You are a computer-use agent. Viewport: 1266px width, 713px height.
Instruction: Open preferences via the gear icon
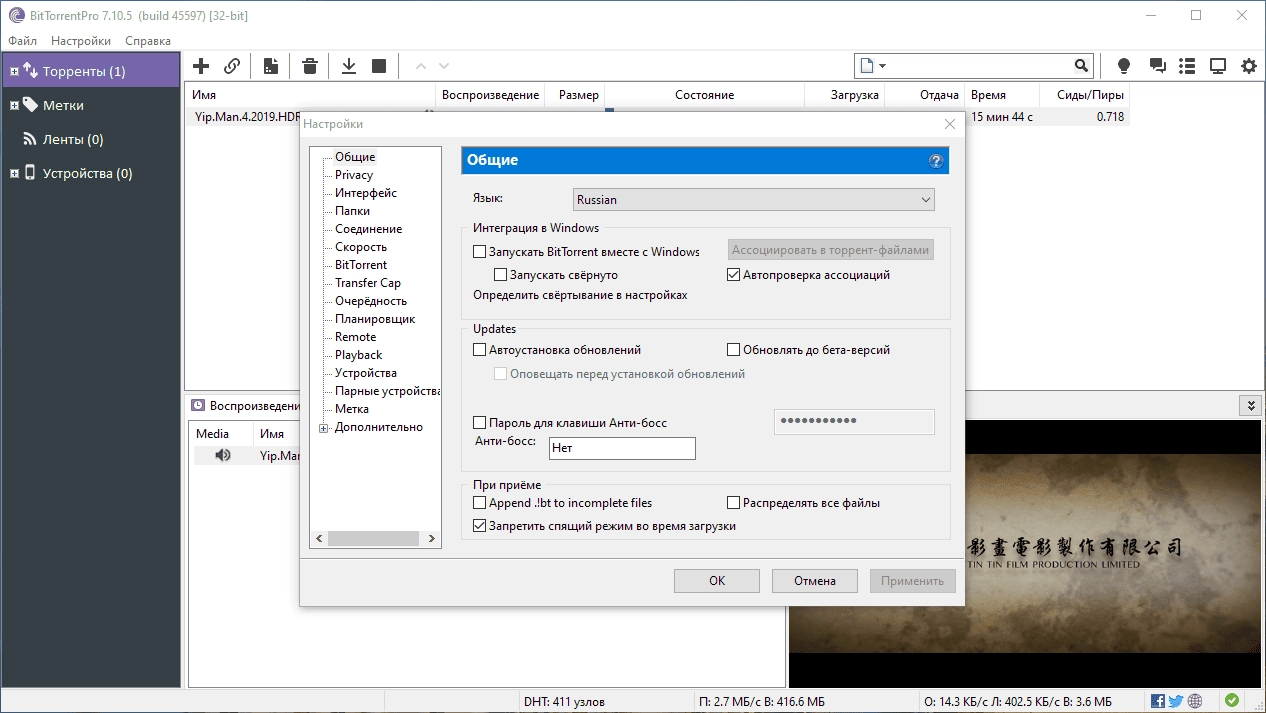pos(1249,66)
